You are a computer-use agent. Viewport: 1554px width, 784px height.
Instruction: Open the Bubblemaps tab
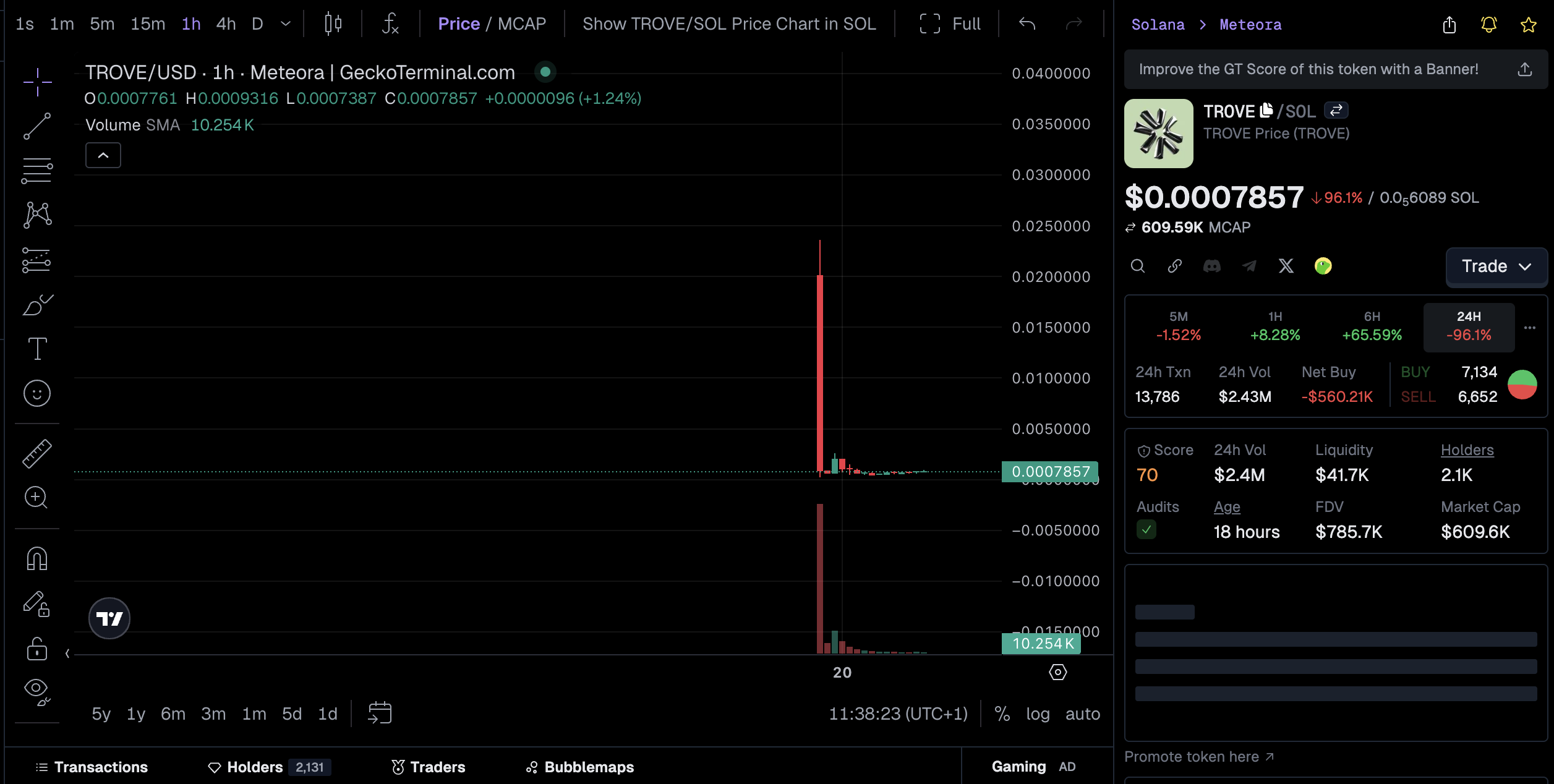point(588,767)
